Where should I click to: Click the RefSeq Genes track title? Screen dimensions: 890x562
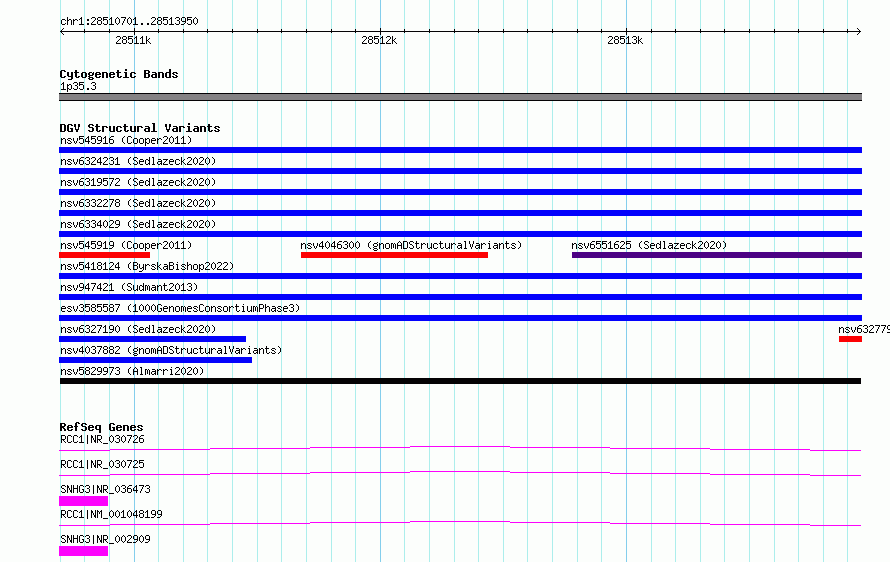101,427
